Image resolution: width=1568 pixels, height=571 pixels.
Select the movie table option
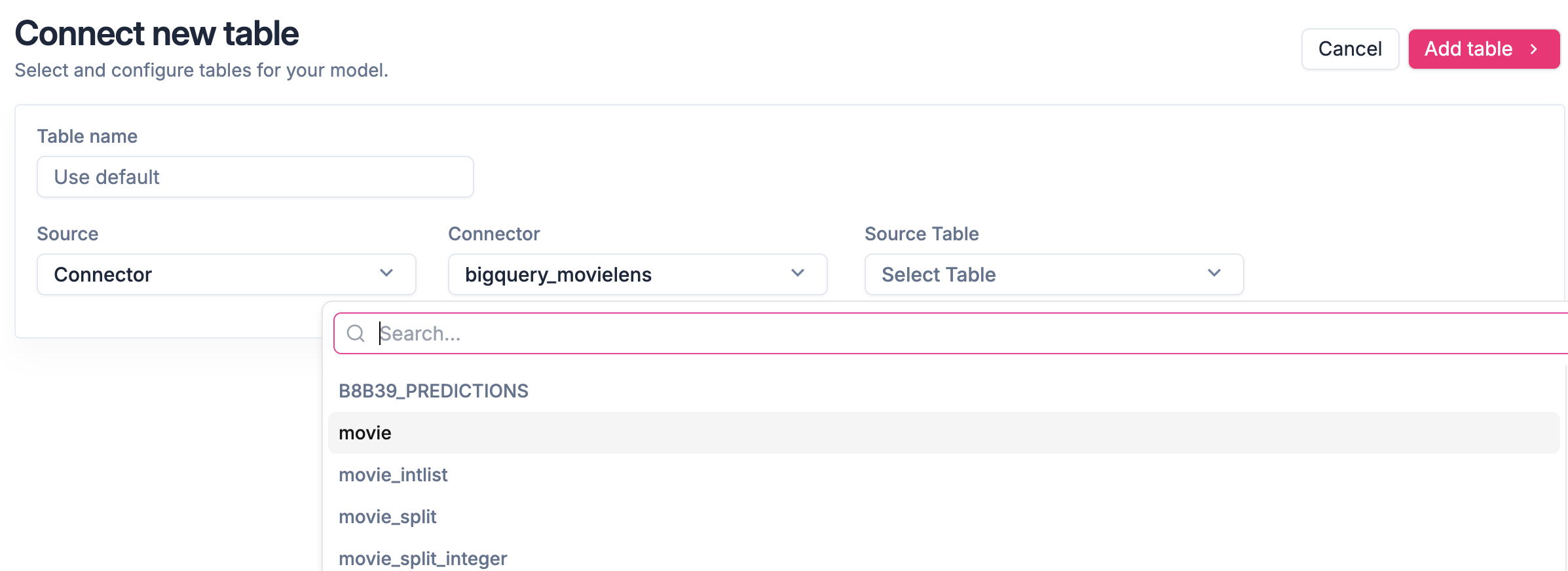[944, 433]
